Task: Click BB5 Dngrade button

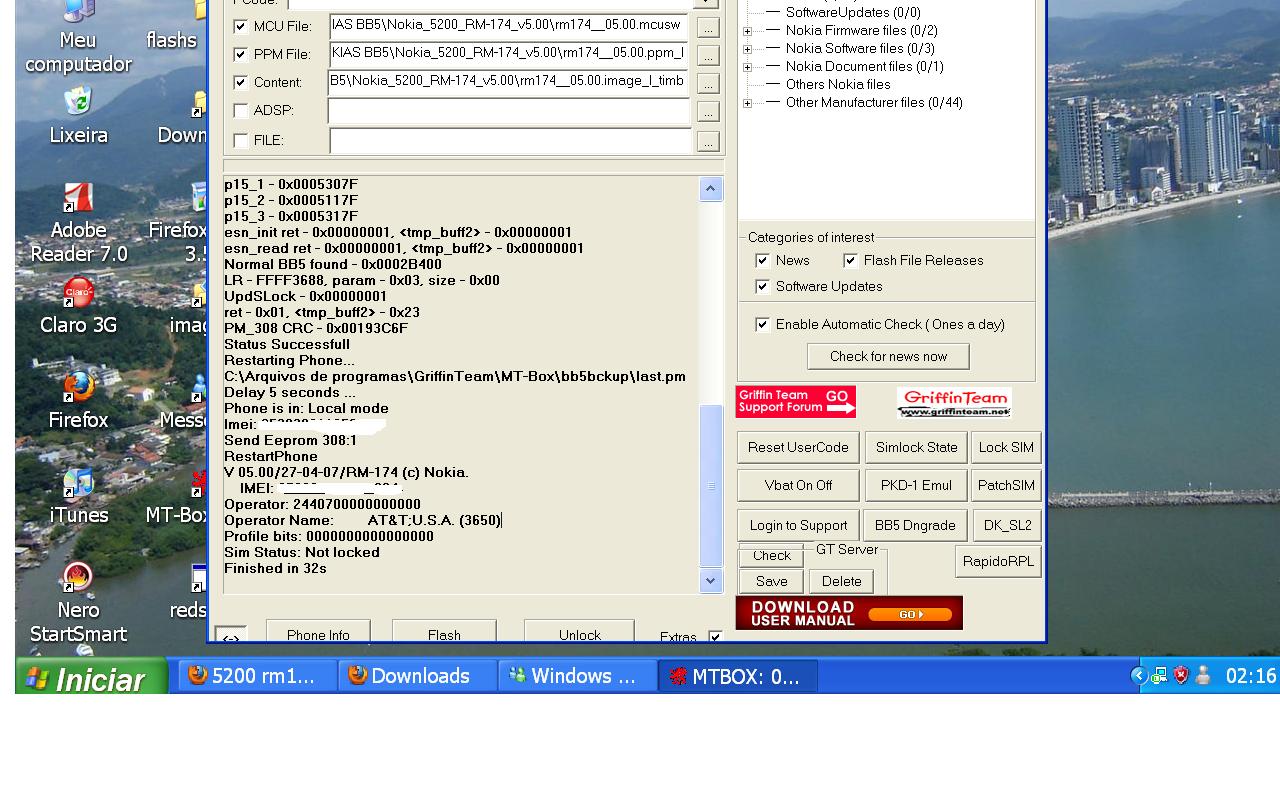Action: pos(915,525)
